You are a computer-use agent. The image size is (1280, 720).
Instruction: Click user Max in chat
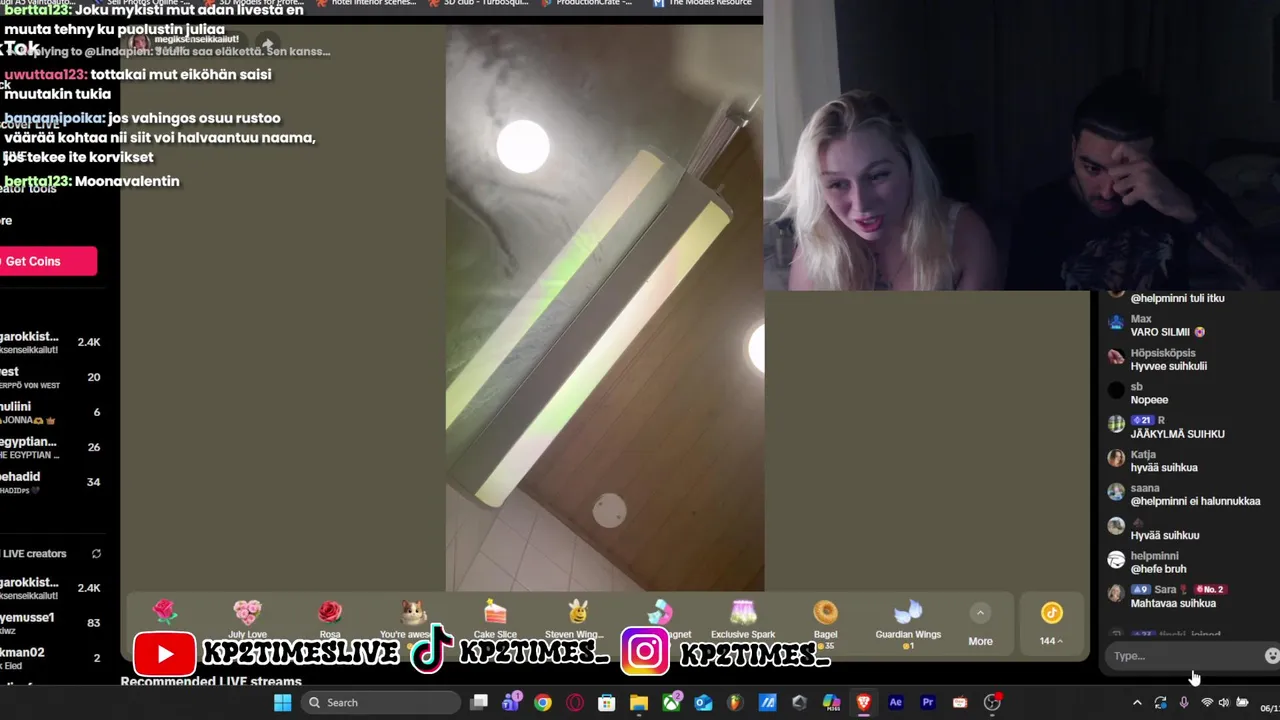pyautogui.click(x=1141, y=319)
